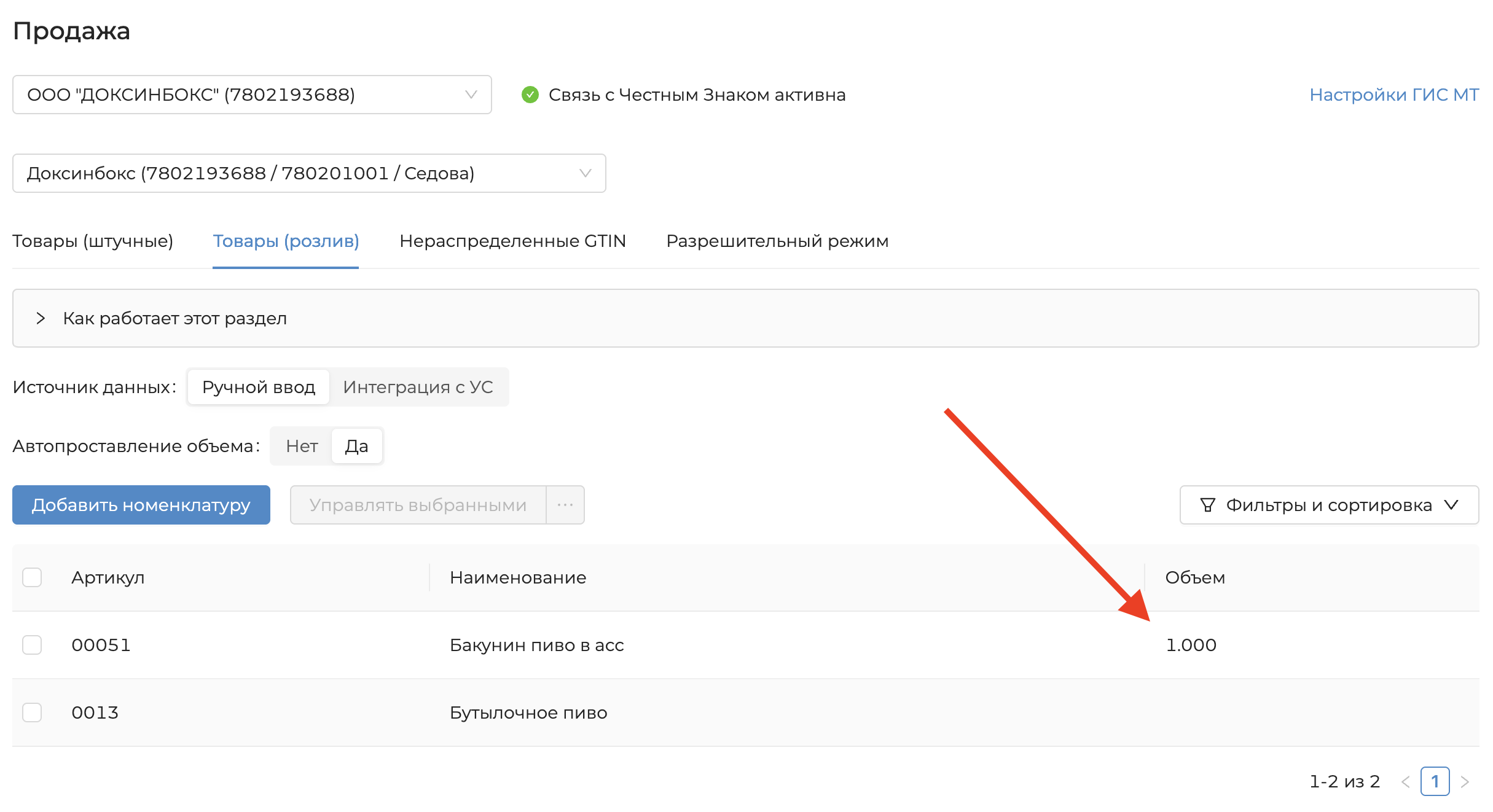1493x812 pixels.
Task: Click the green connection status checkmark icon
Action: 530,95
